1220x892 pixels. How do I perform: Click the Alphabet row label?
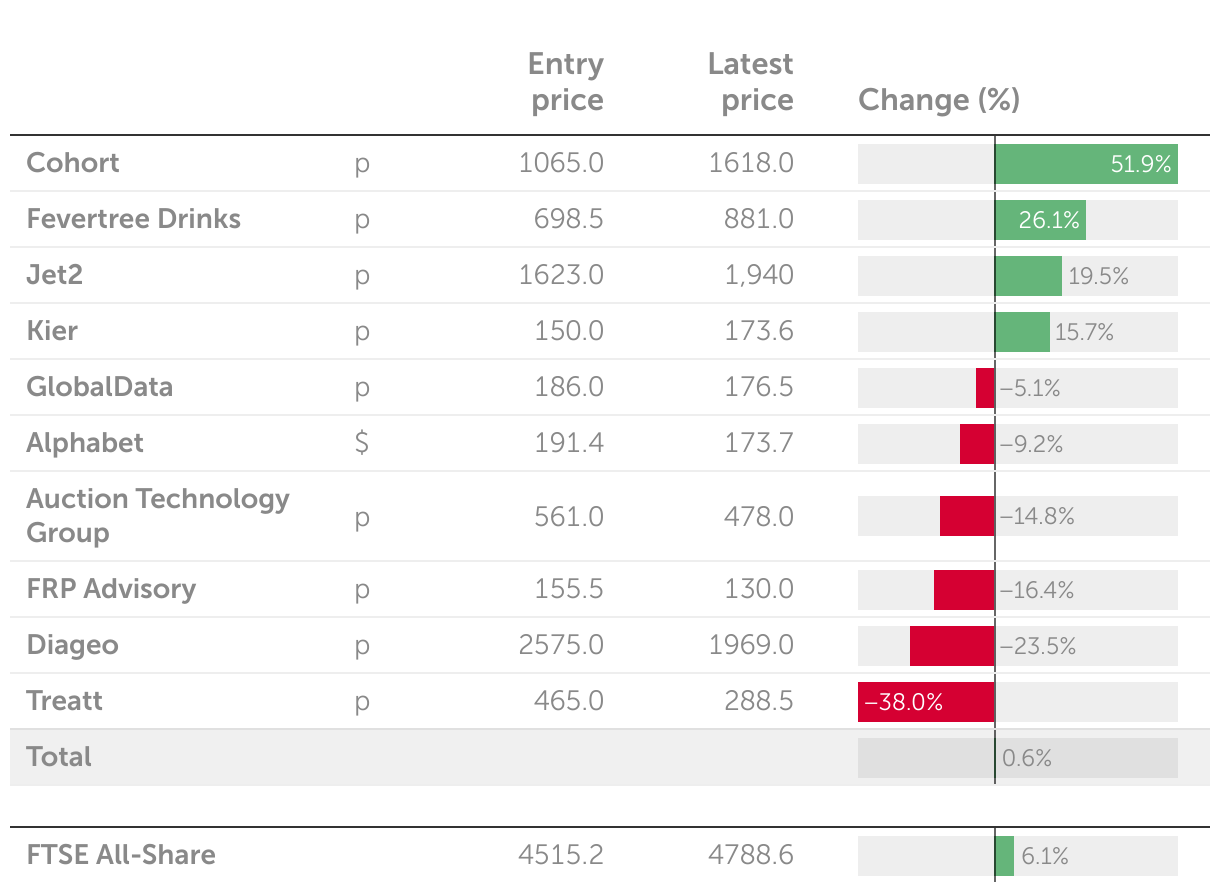(85, 443)
